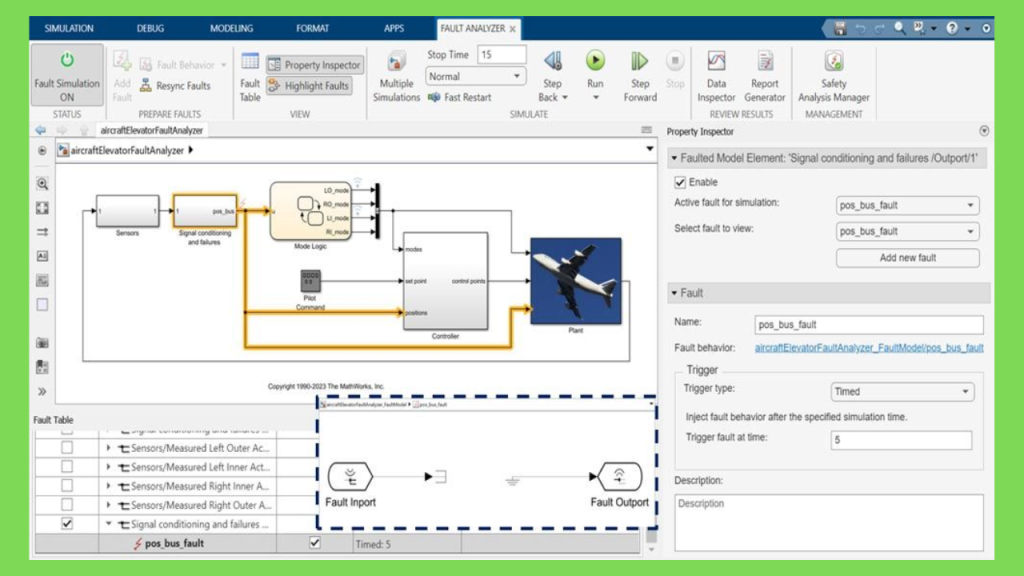Click the Stop Time input field
The width and height of the screenshot is (1024, 576).
pos(502,55)
